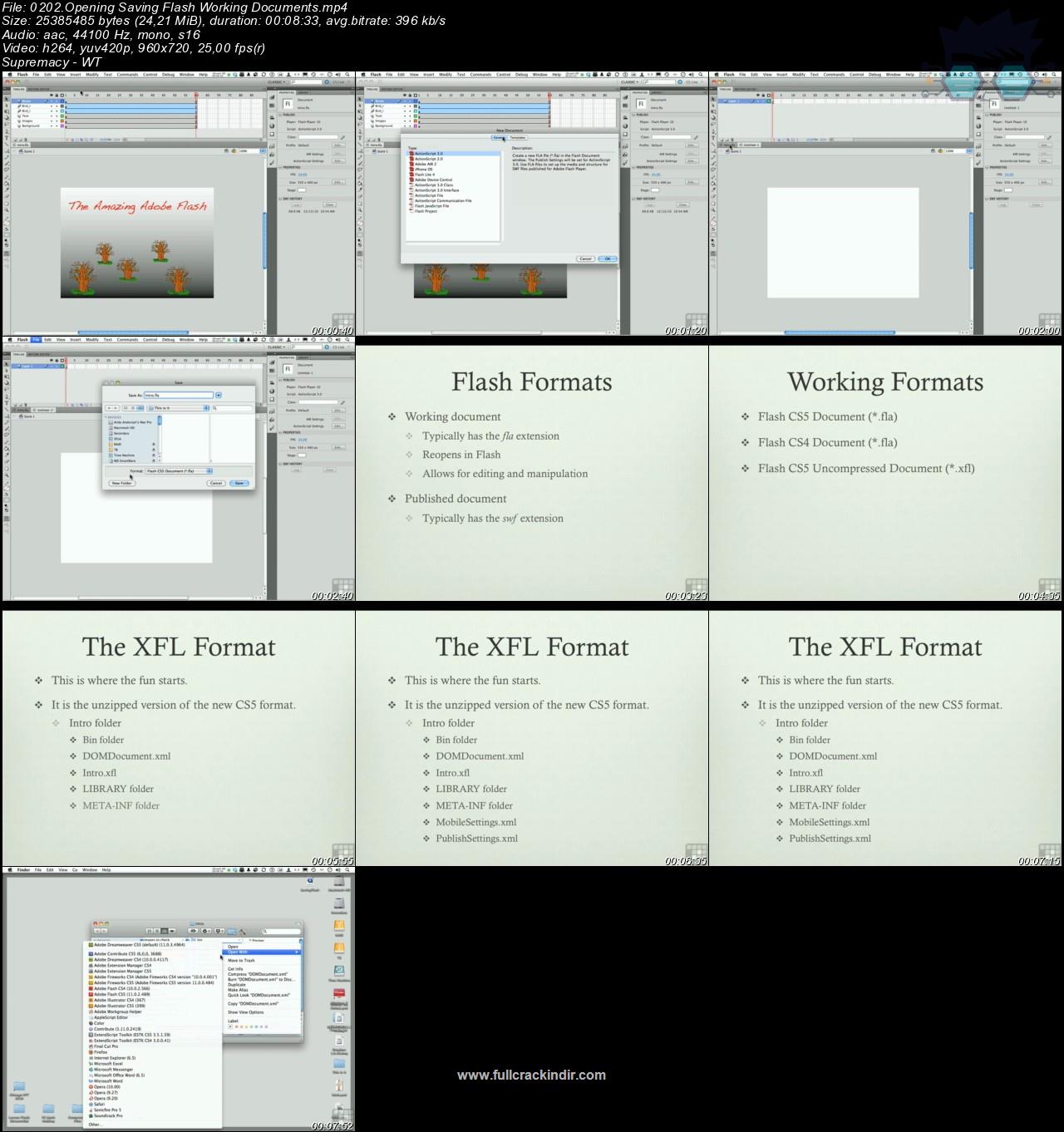The image size is (1064, 1132).
Task: Open with Adobe Flash CS5 (11.0.2.489)
Action: (x=154, y=994)
